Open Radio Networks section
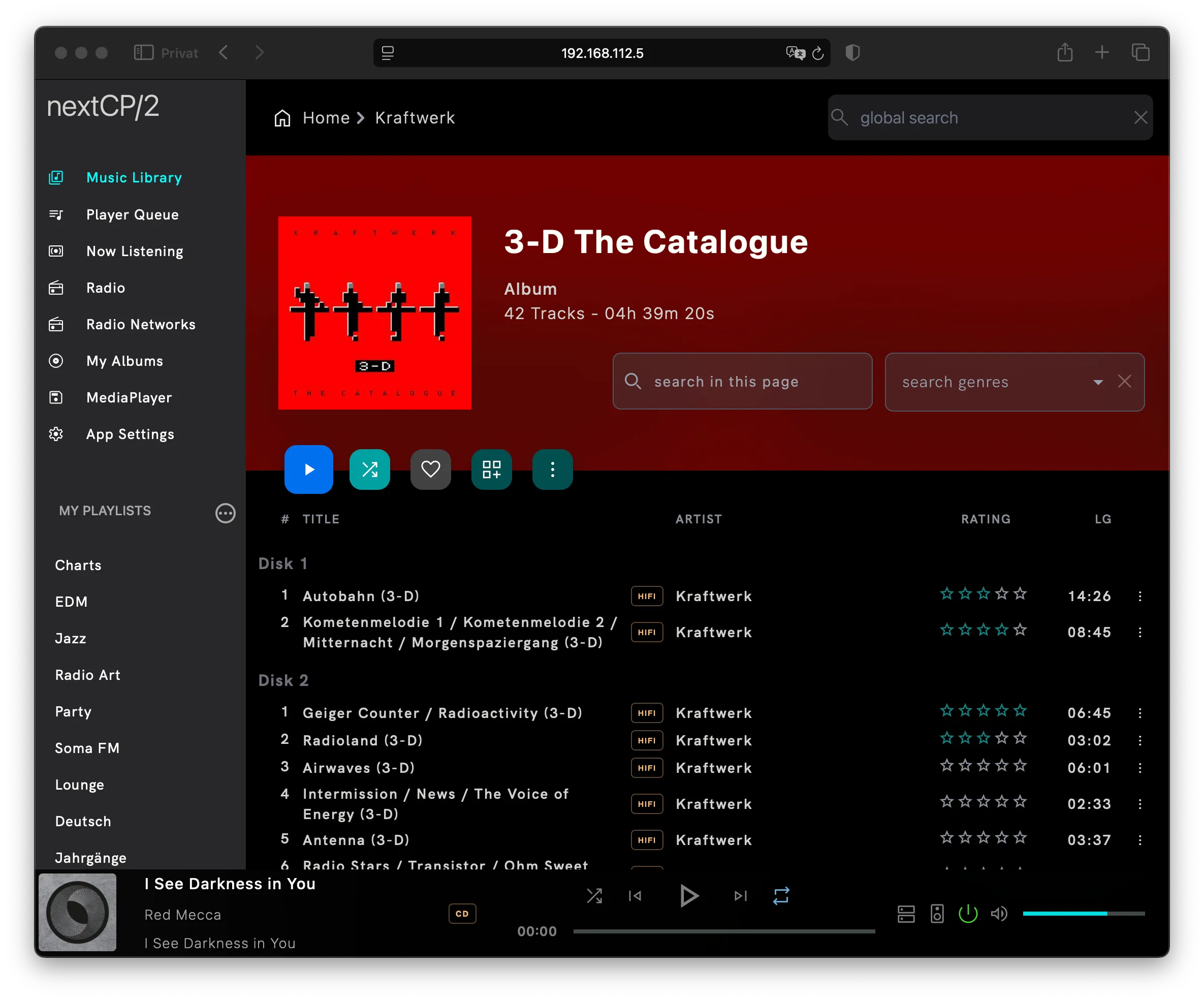Screen dimensions: 1204x1000 140,325
